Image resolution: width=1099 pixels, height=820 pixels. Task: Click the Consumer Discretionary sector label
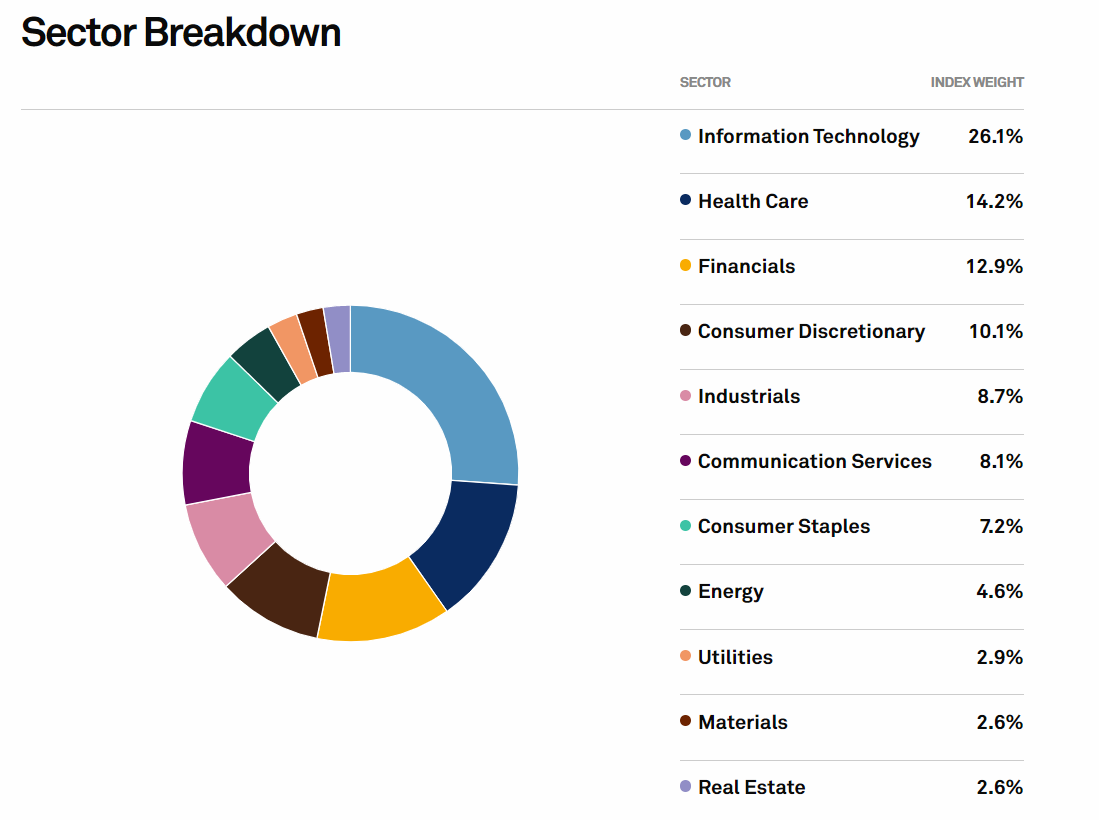pos(811,331)
